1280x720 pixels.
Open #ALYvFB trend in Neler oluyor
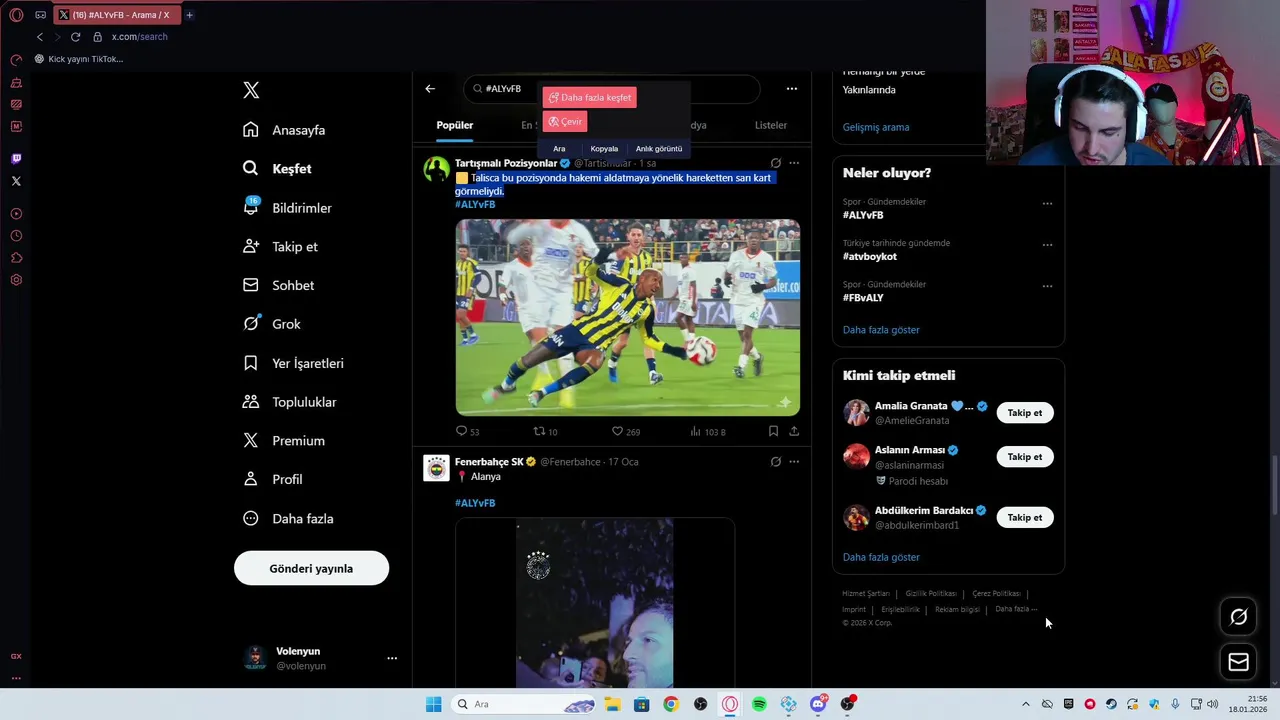coord(863,215)
